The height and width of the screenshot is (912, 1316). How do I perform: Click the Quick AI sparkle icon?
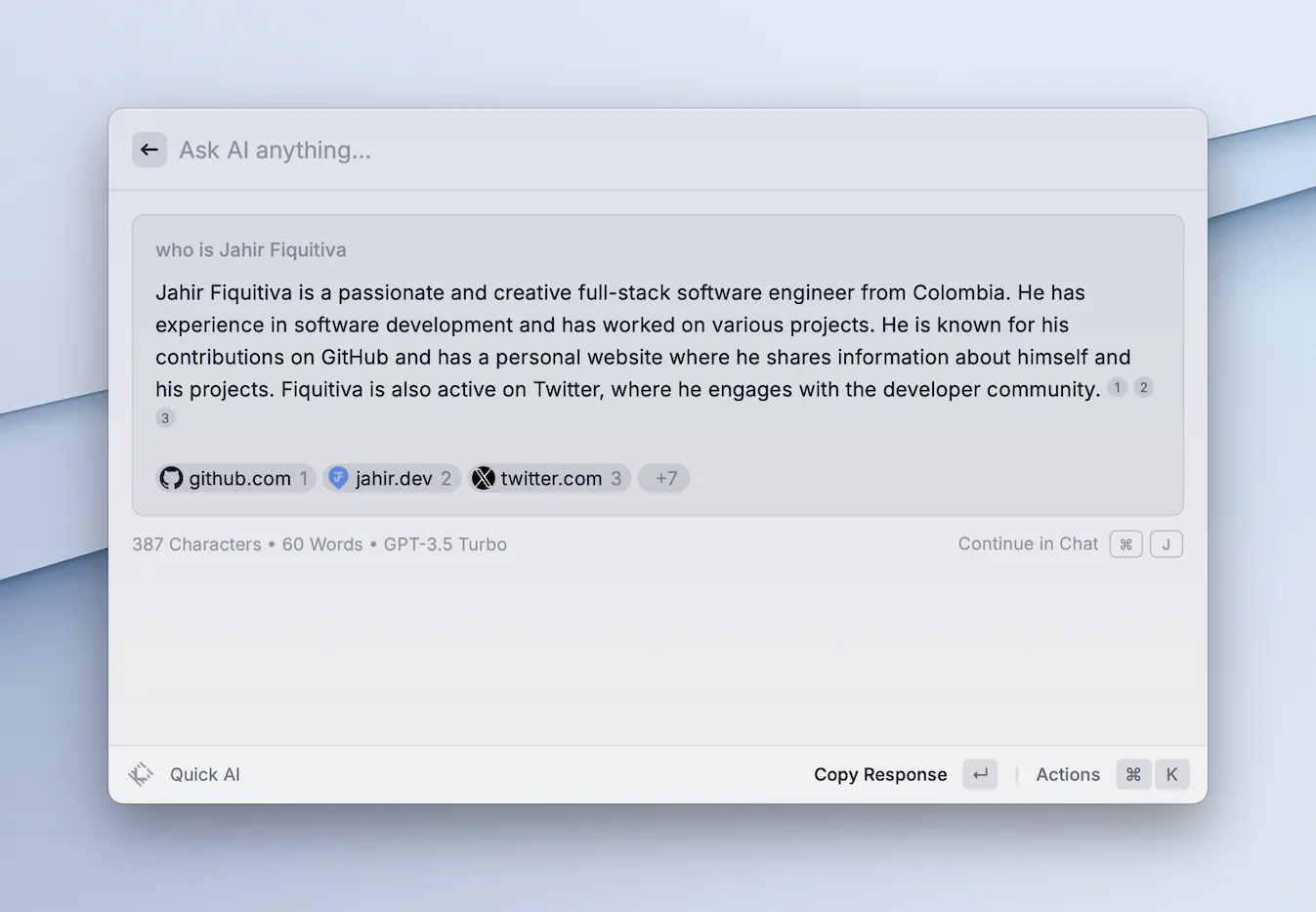coord(141,774)
